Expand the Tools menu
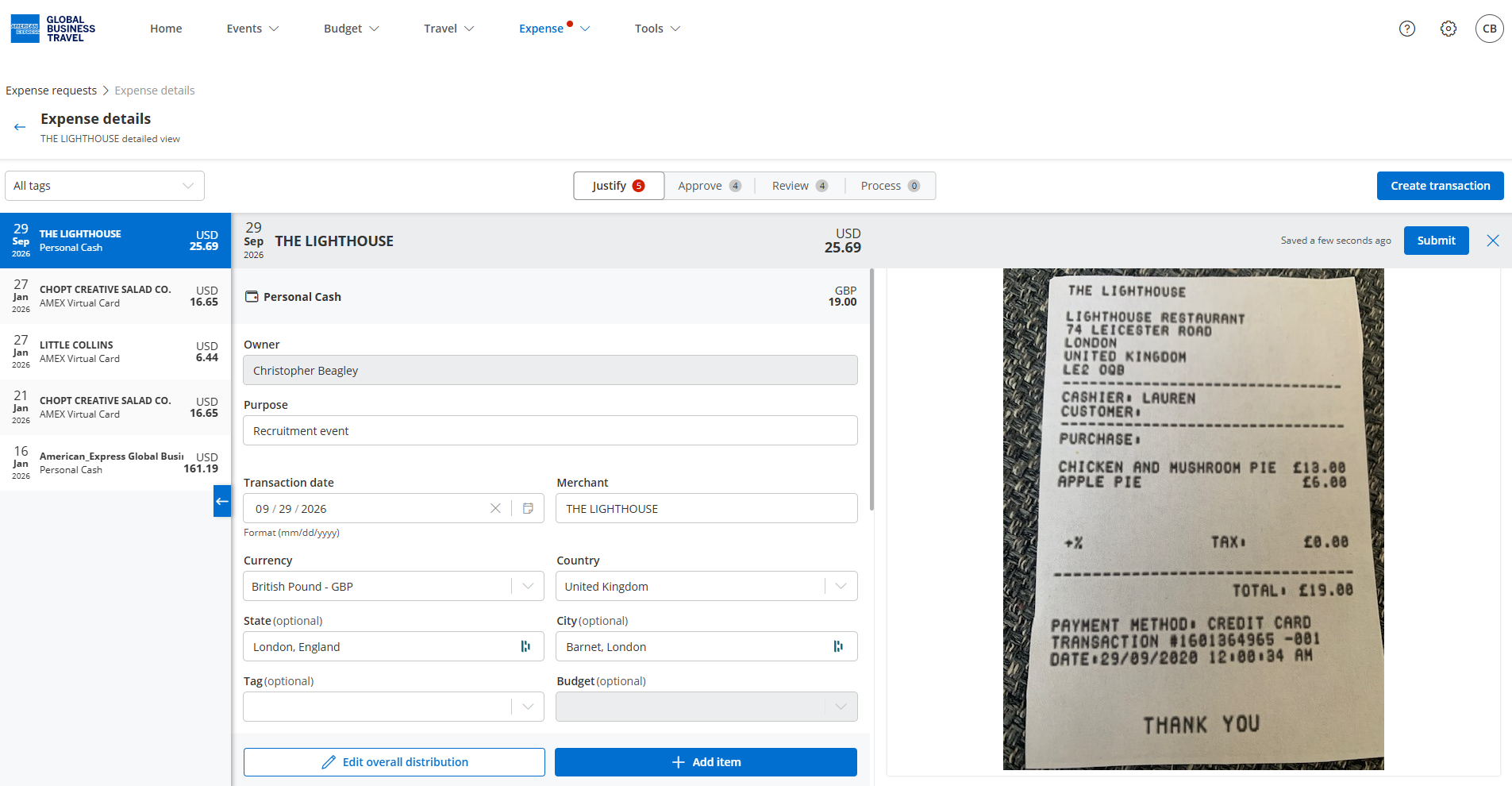Screen dimensions: 1512x786 click(657, 29)
